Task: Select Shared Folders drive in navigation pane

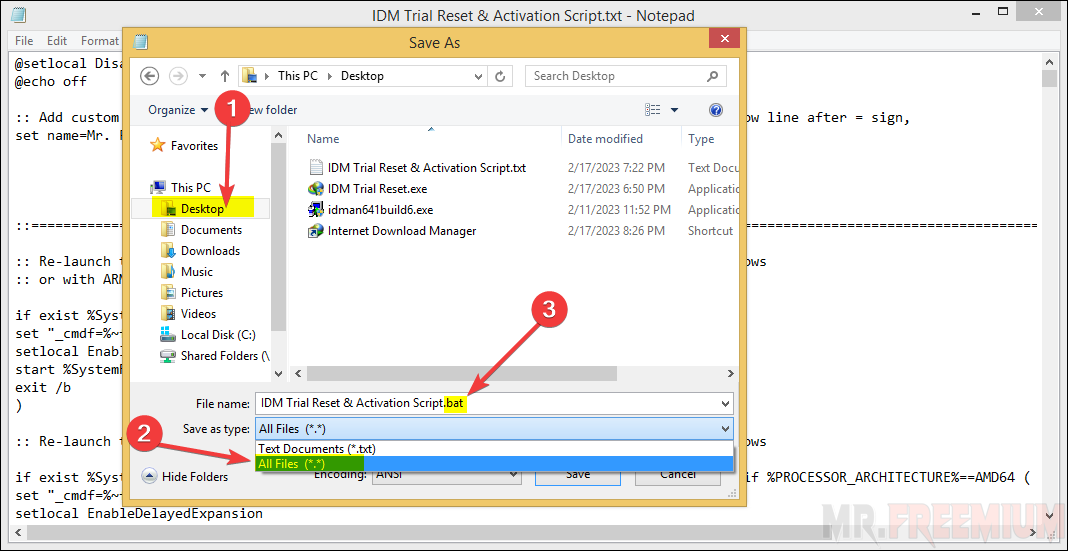Action: [x=225, y=356]
